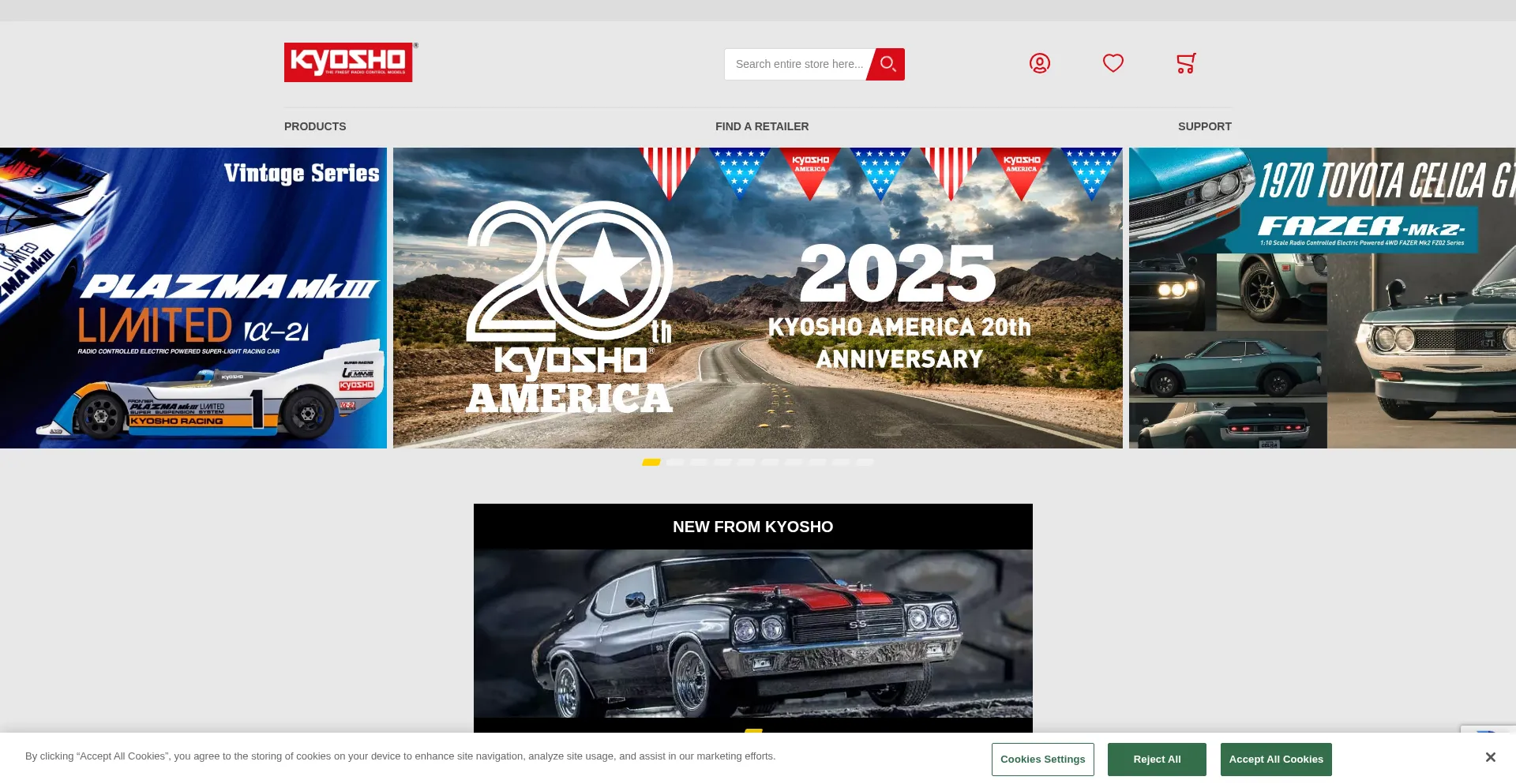1516x784 pixels.
Task: Select the first carousel slide indicator
Action: pyautogui.click(x=651, y=463)
